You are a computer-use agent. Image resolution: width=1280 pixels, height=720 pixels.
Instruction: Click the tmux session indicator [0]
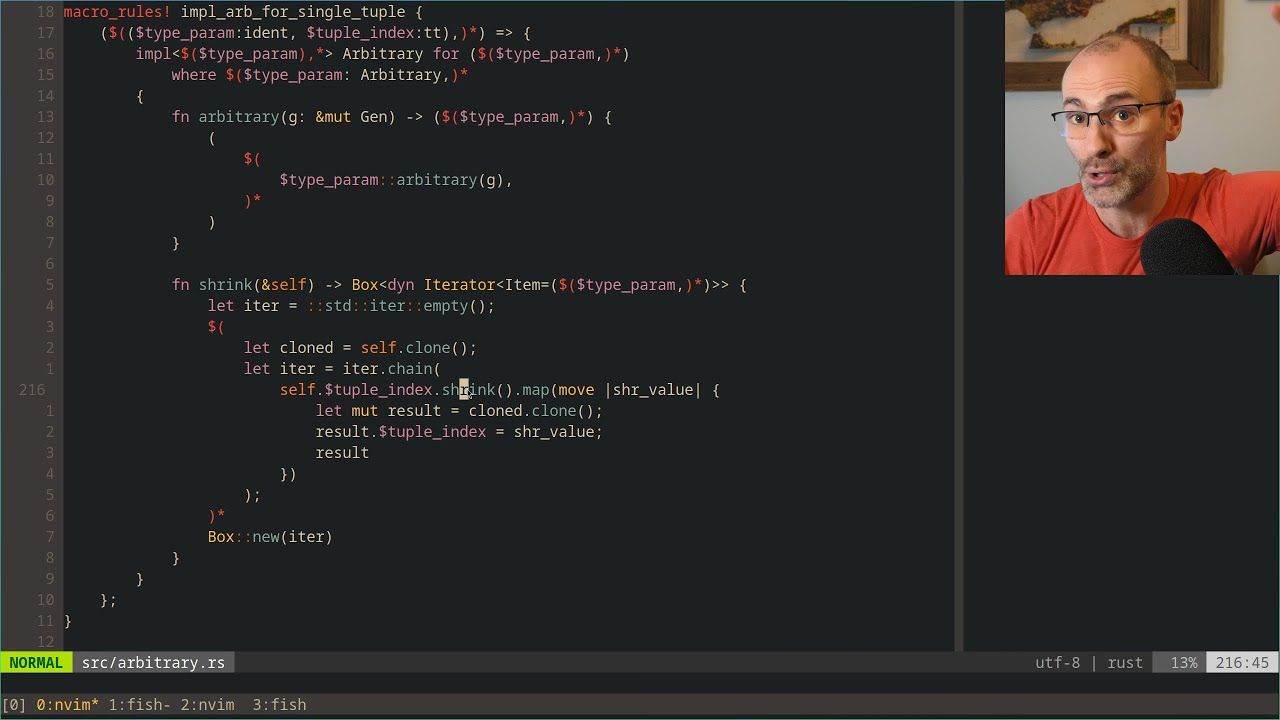(14, 705)
